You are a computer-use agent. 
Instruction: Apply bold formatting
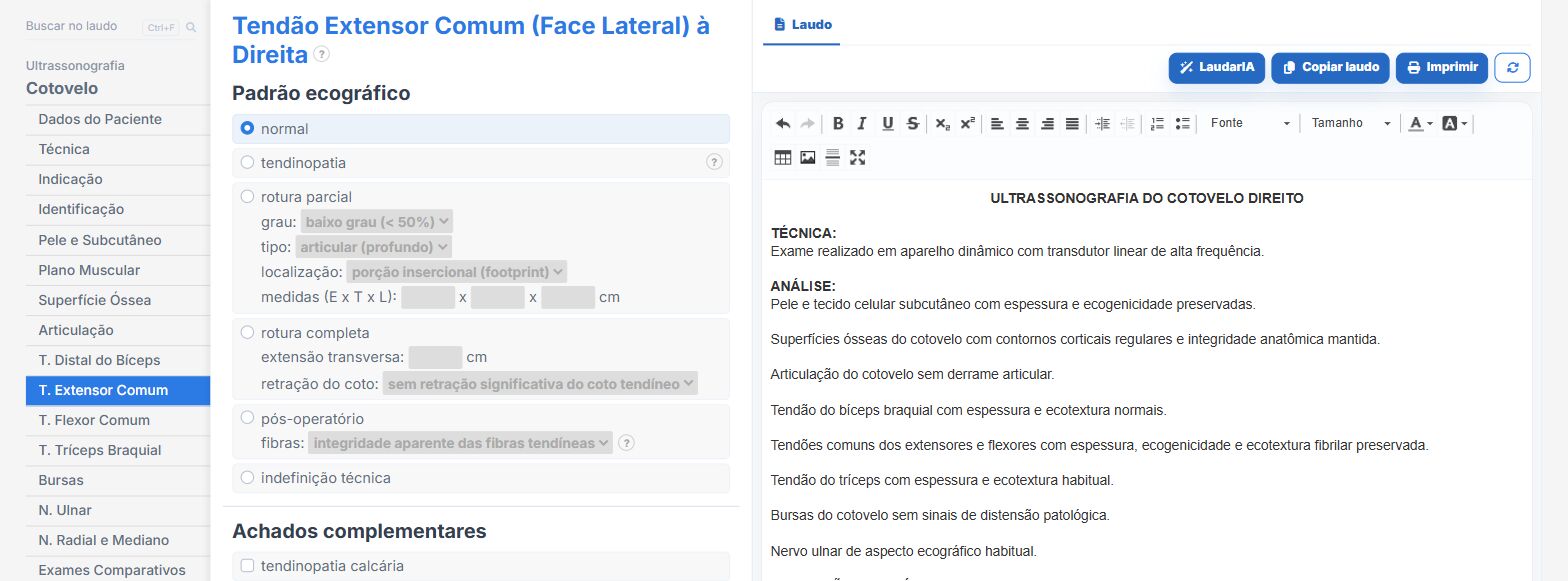pyautogui.click(x=838, y=124)
